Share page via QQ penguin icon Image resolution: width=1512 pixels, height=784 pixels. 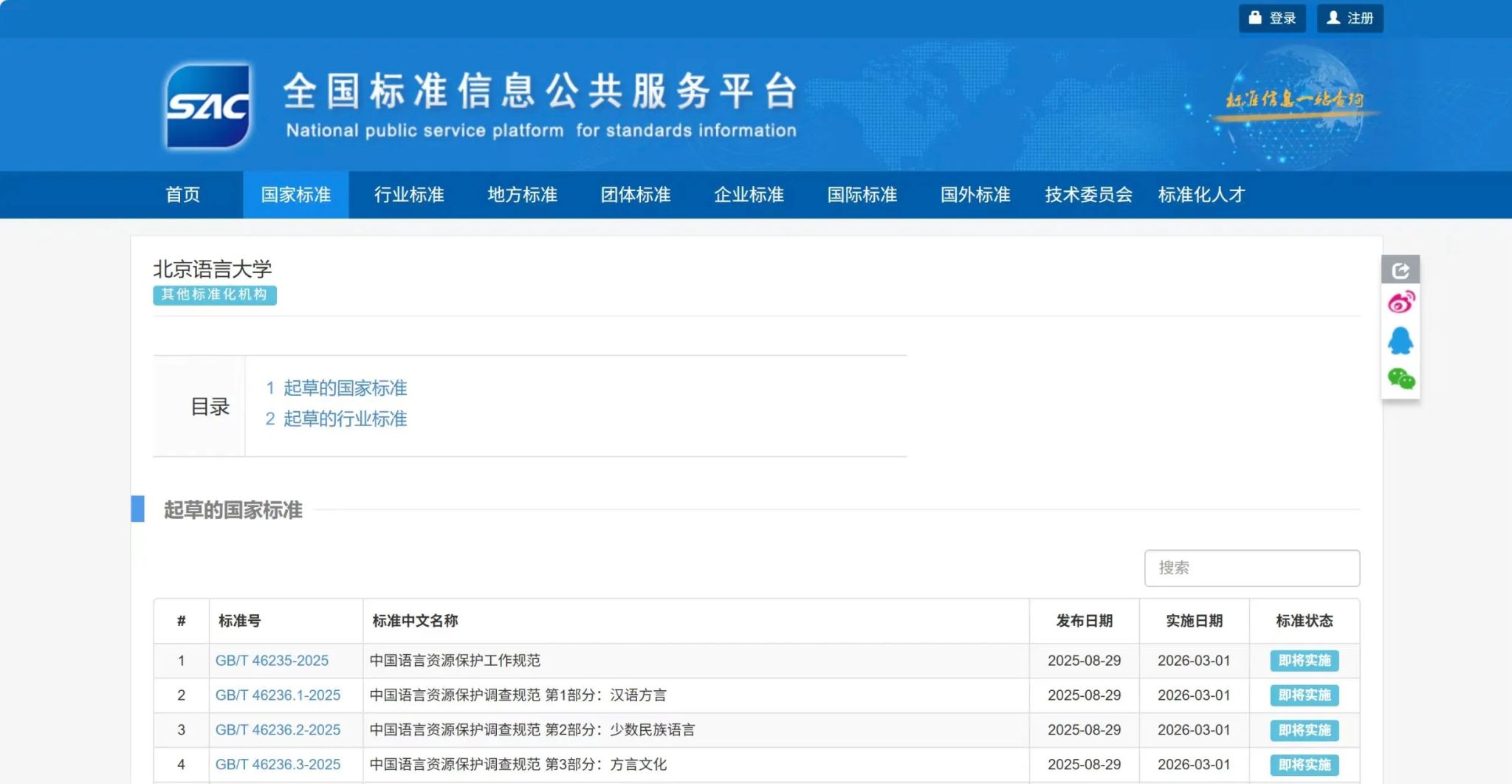coord(1400,341)
